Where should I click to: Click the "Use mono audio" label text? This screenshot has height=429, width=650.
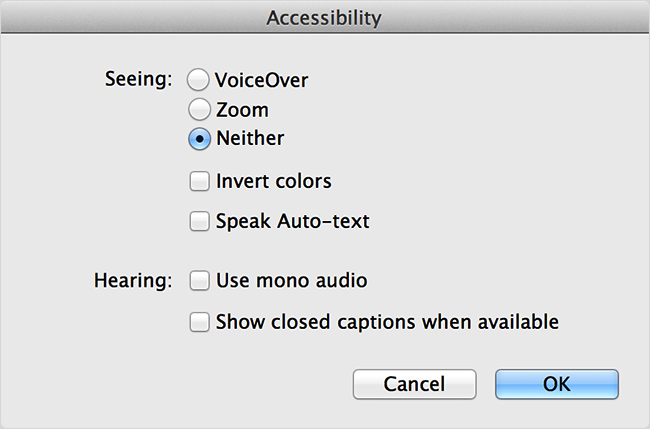point(291,281)
